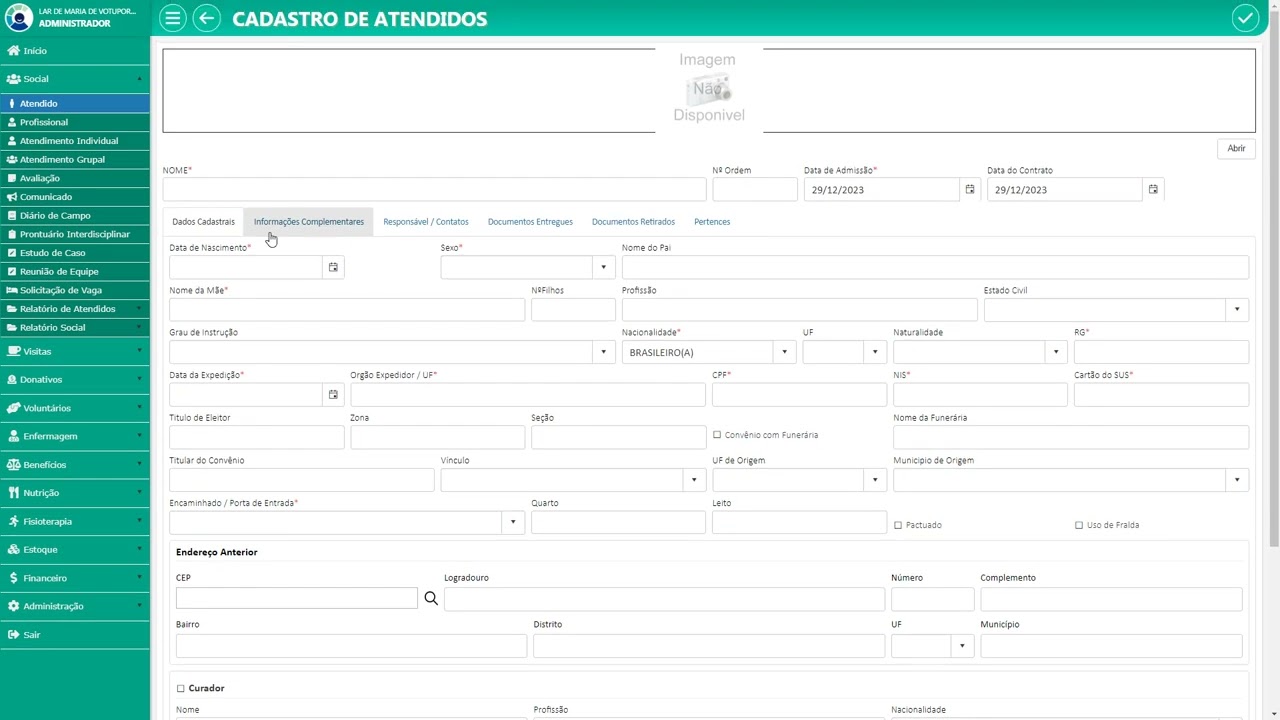This screenshot has width=1280, height=720.
Task: Tick the Curador checkbox
Action: (x=181, y=688)
